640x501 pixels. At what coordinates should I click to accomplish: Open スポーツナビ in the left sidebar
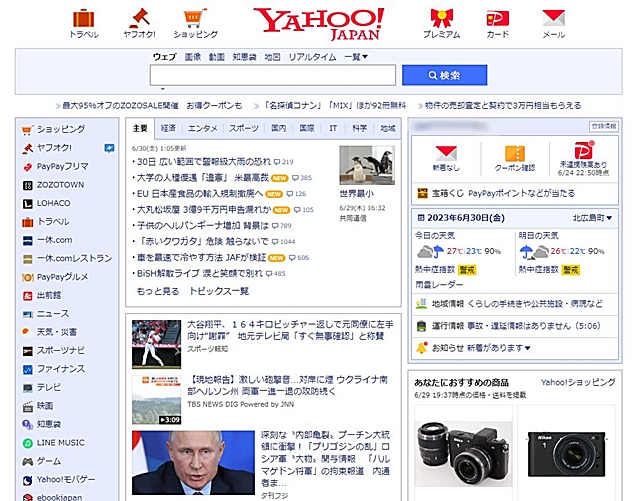(x=61, y=350)
